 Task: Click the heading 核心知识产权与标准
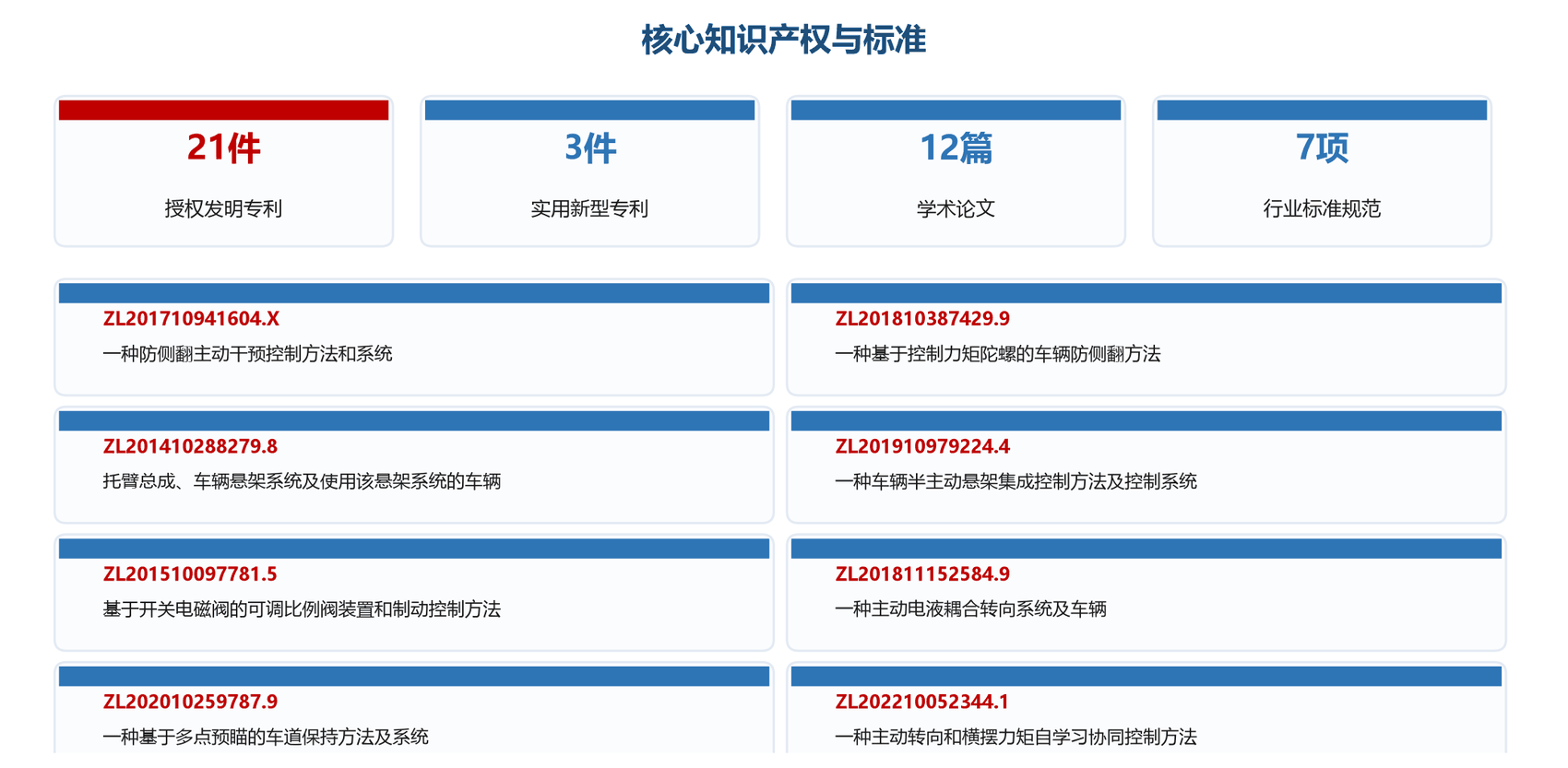[783, 40]
